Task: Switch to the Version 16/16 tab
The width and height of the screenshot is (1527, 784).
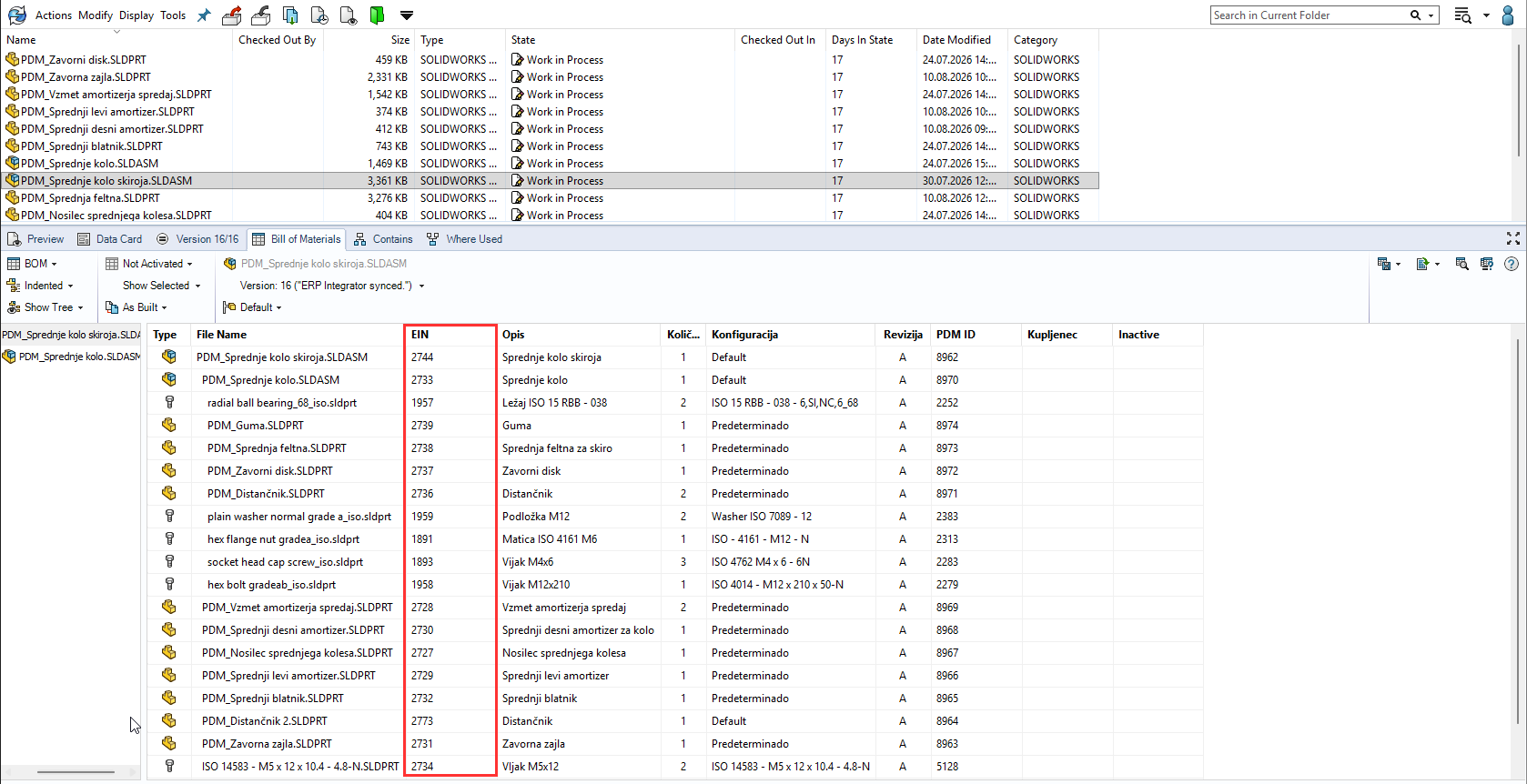Action: point(198,239)
